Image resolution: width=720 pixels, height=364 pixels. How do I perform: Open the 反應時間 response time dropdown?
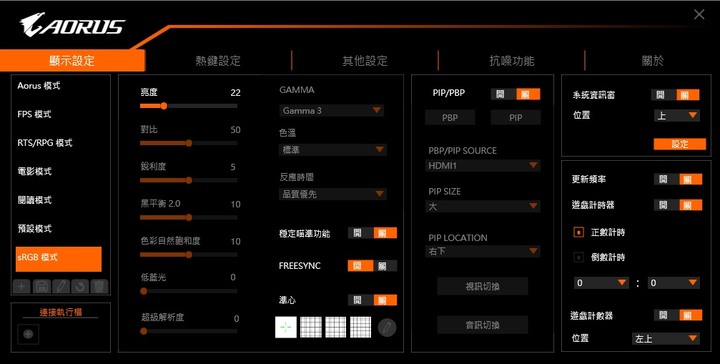333,194
